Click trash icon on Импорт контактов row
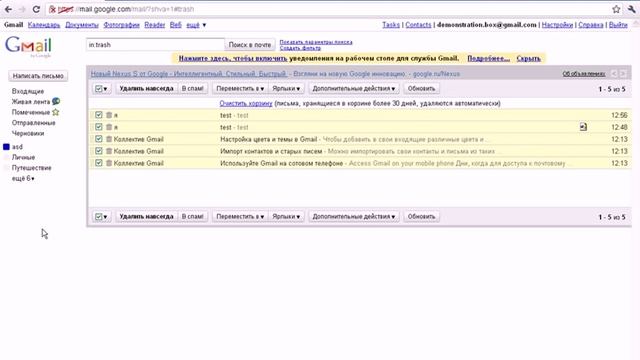 click(109, 151)
